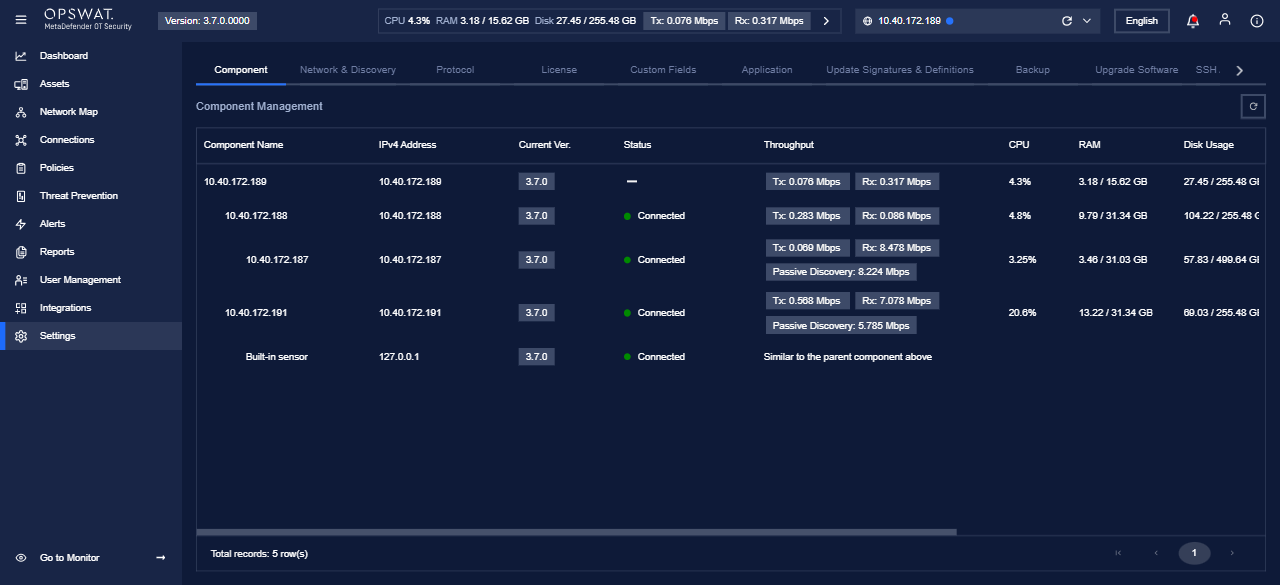The image size is (1280, 585).
Task: Expand the server address dropdown arrow
Action: pyautogui.click(x=1086, y=21)
